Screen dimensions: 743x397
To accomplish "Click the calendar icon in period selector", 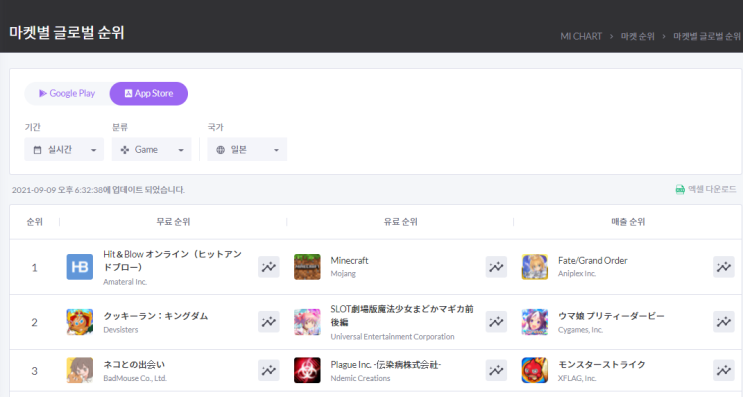I will [37, 150].
